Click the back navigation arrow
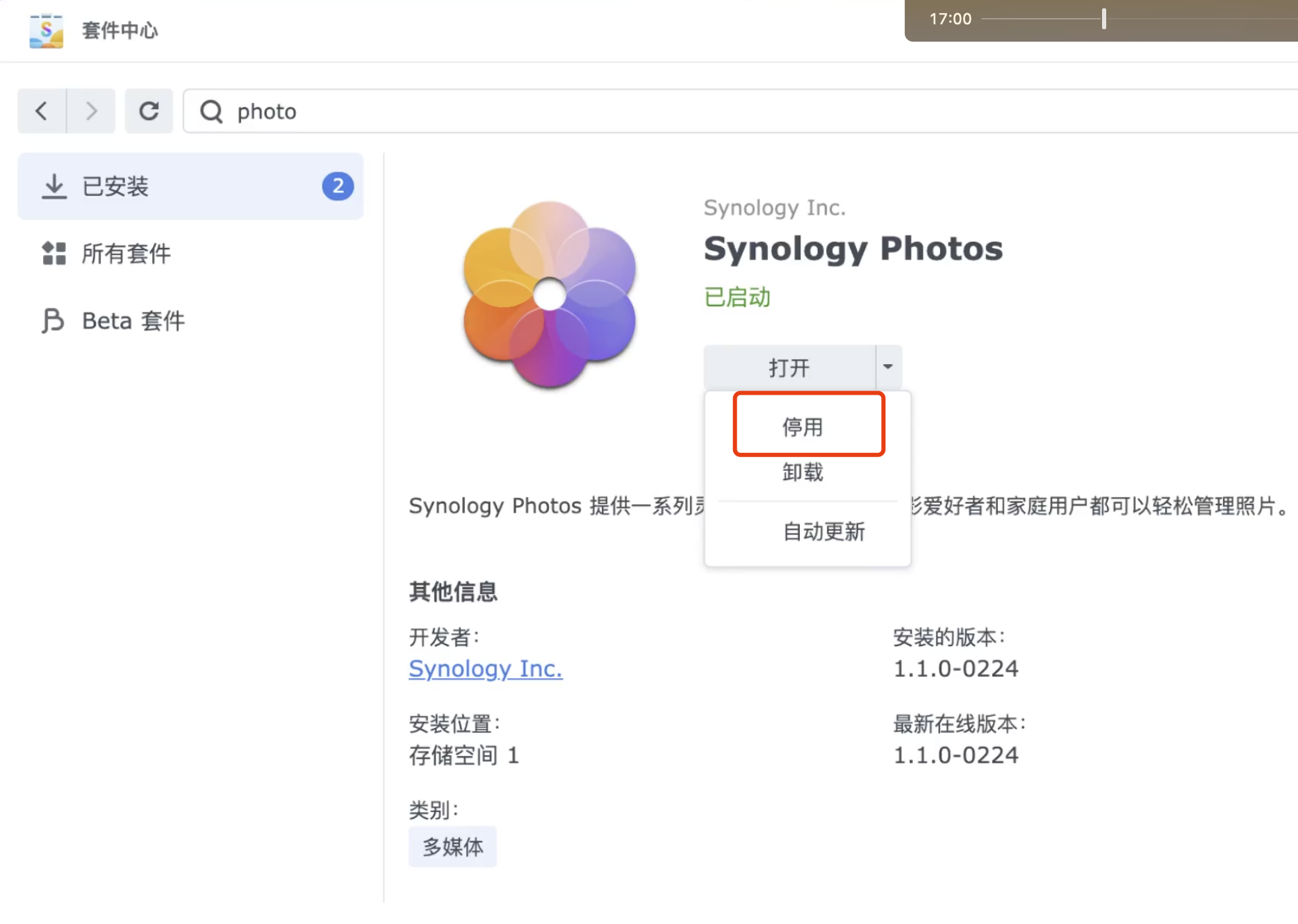The height and width of the screenshot is (924, 1298). coord(41,110)
